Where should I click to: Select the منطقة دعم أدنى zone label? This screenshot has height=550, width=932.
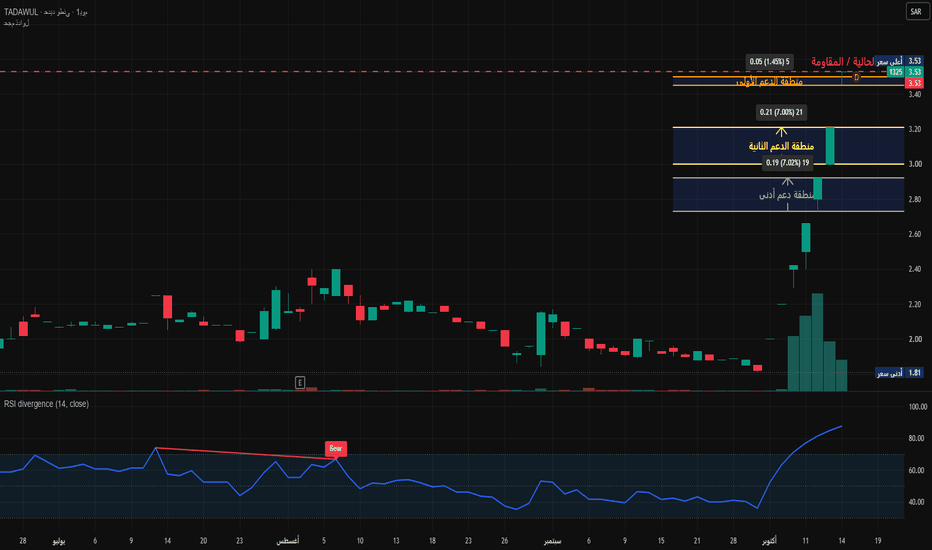coord(786,195)
